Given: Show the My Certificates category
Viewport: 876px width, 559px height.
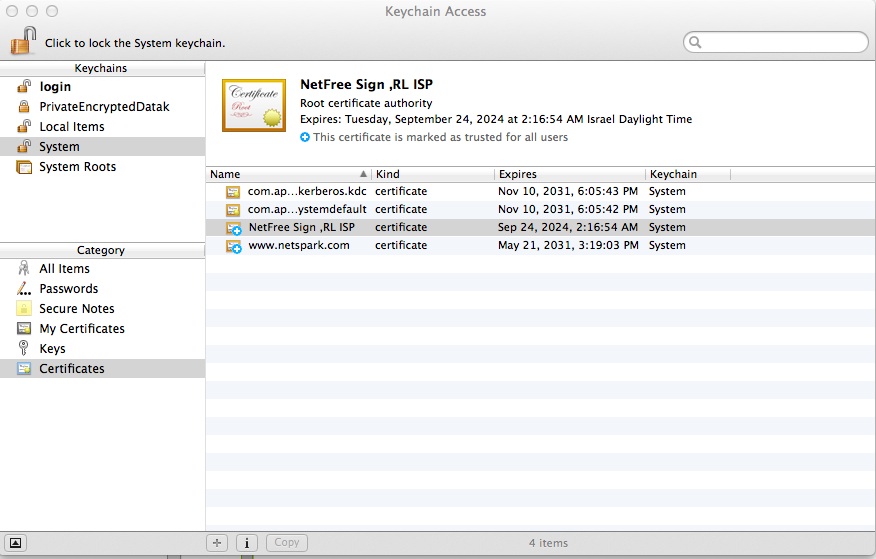Looking at the screenshot, I should (x=102, y=329).
